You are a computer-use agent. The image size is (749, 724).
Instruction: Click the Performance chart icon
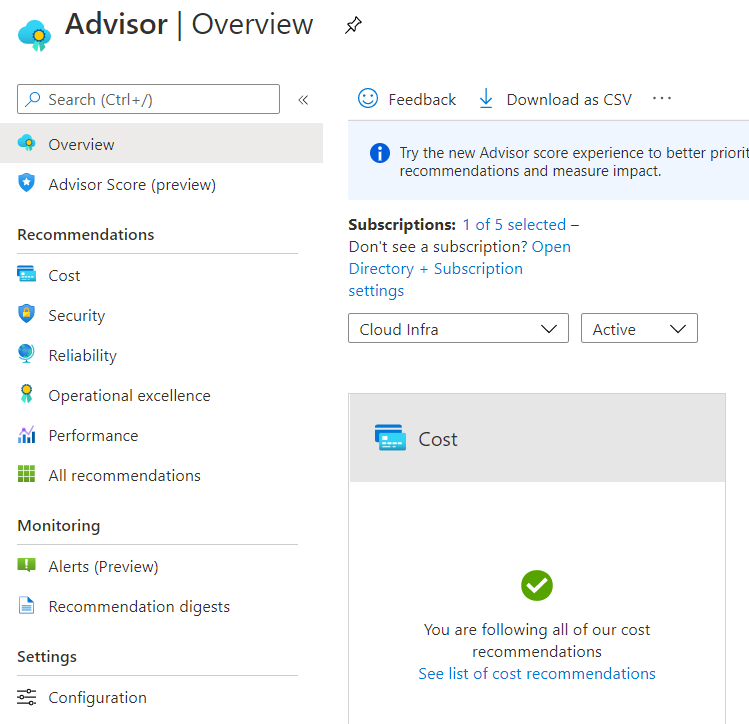pyautogui.click(x=26, y=435)
